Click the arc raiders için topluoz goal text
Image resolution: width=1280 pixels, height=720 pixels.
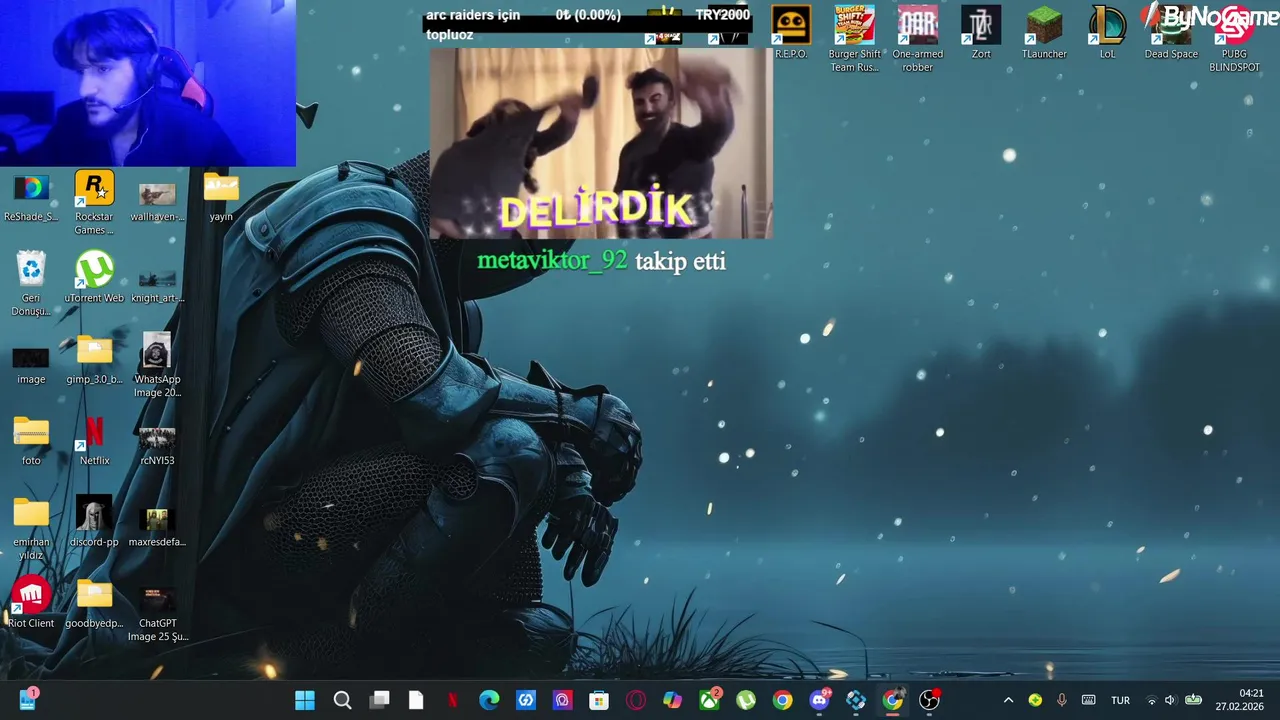tap(473, 25)
